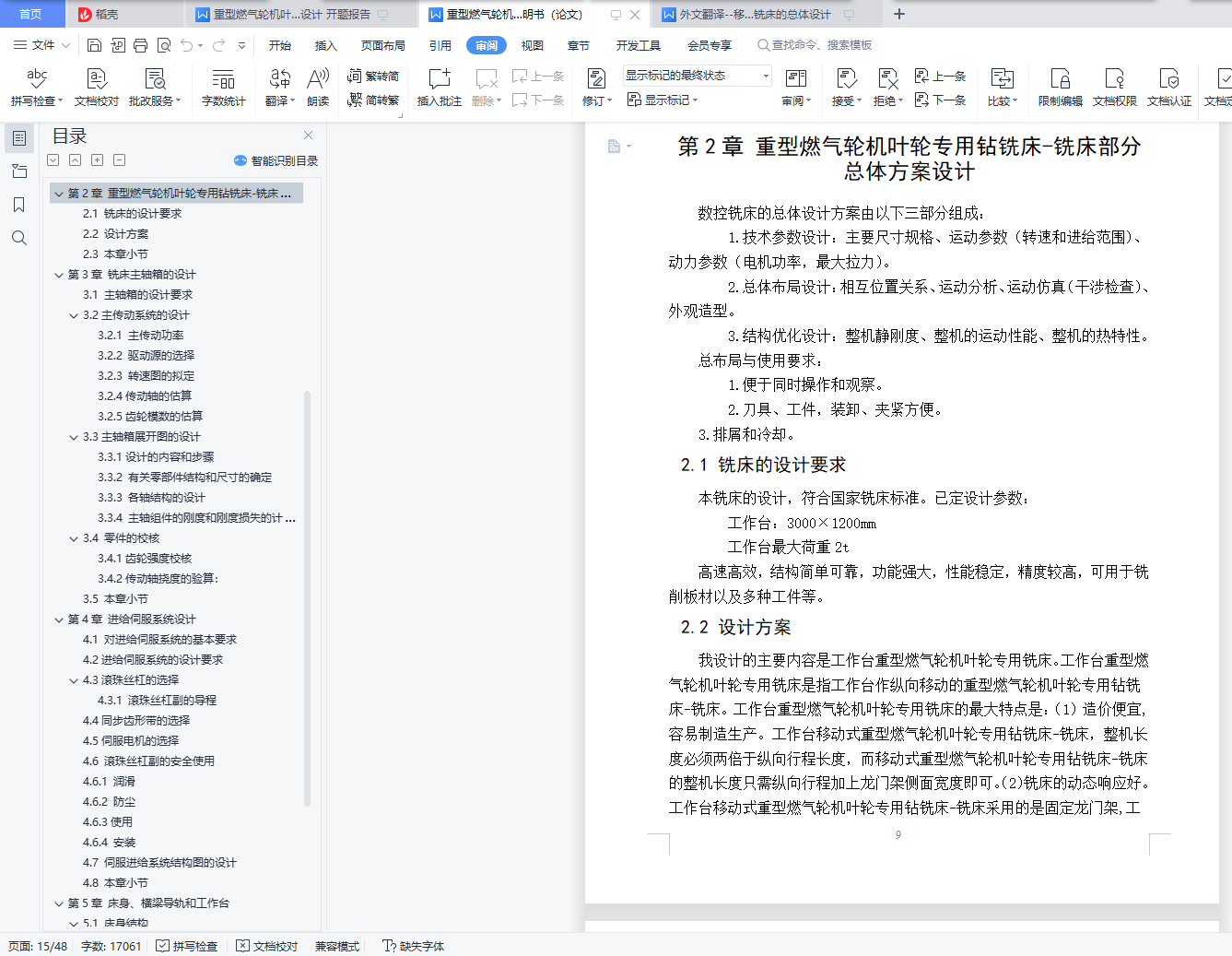
Task: Convert text with 繁转简
Action: 373,76
